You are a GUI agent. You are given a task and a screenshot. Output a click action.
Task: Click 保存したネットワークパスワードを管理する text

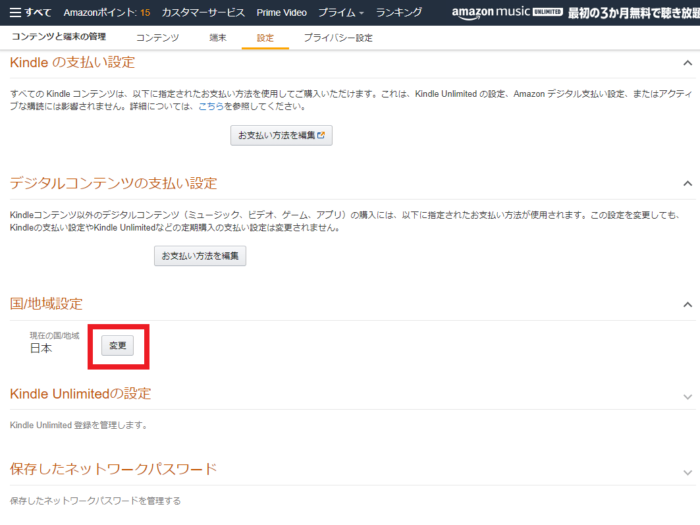click(95, 501)
